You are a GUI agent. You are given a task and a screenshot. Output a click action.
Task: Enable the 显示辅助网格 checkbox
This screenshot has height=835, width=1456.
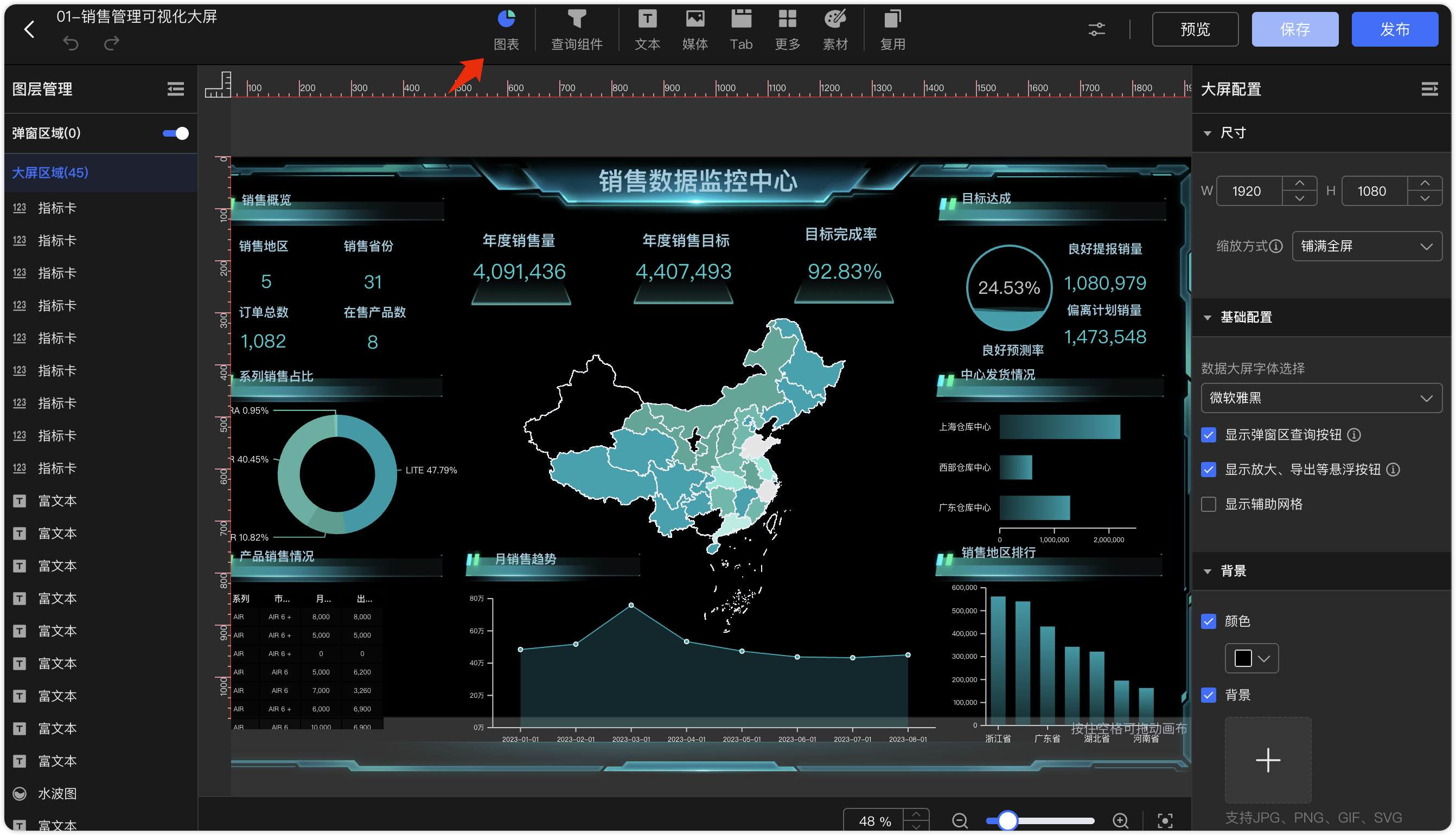pyautogui.click(x=1209, y=504)
